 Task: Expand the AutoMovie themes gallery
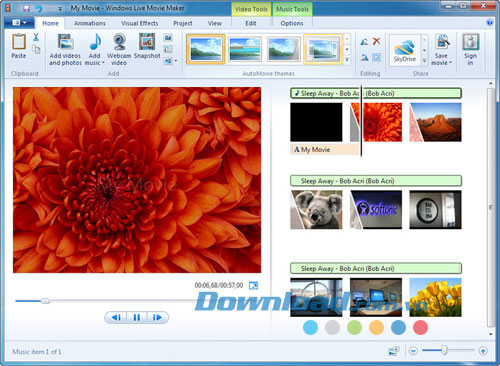(347, 60)
